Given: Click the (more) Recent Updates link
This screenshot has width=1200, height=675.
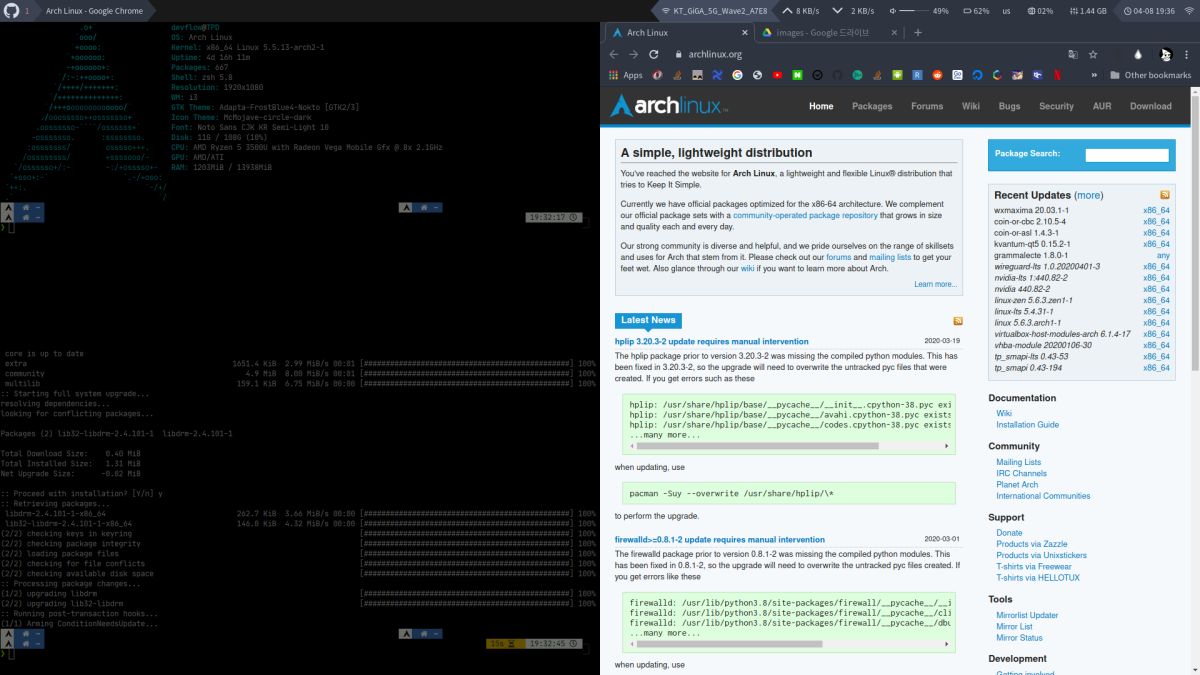Looking at the screenshot, I should (1089, 195).
